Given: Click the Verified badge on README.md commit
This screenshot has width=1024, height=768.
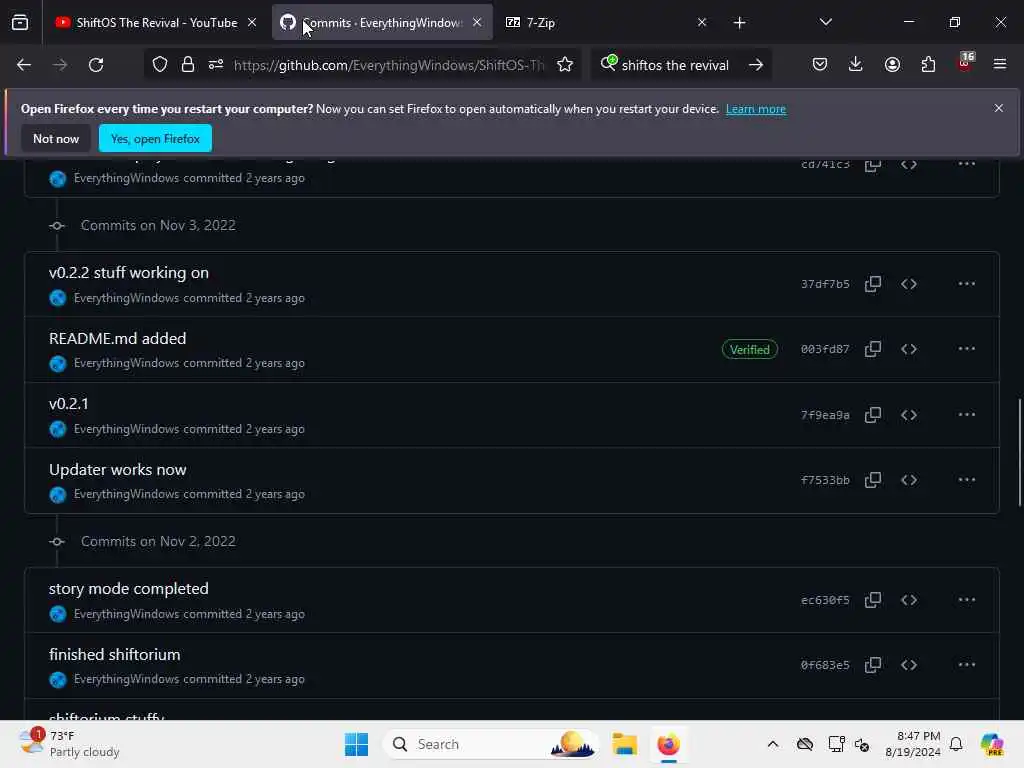Looking at the screenshot, I should click(x=750, y=349).
